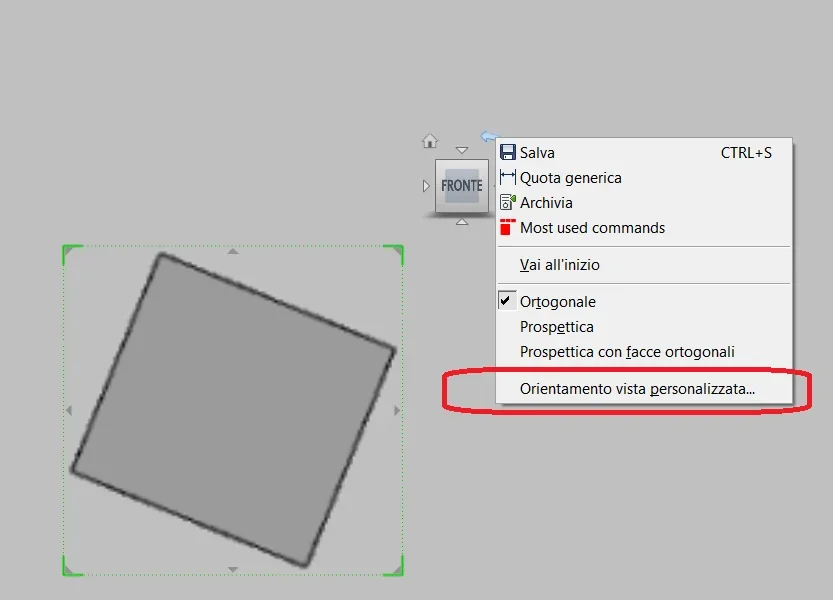Viewport: 833px width, 600px height.
Task: Click the ViewCube upper triangle arrow
Action: point(462,150)
